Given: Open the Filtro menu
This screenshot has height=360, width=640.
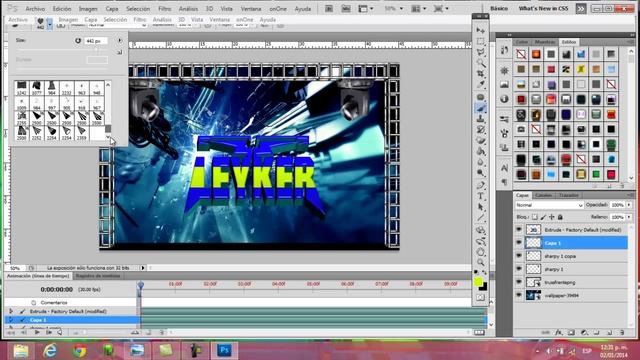Looking at the screenshot, I should pos(164,9).
